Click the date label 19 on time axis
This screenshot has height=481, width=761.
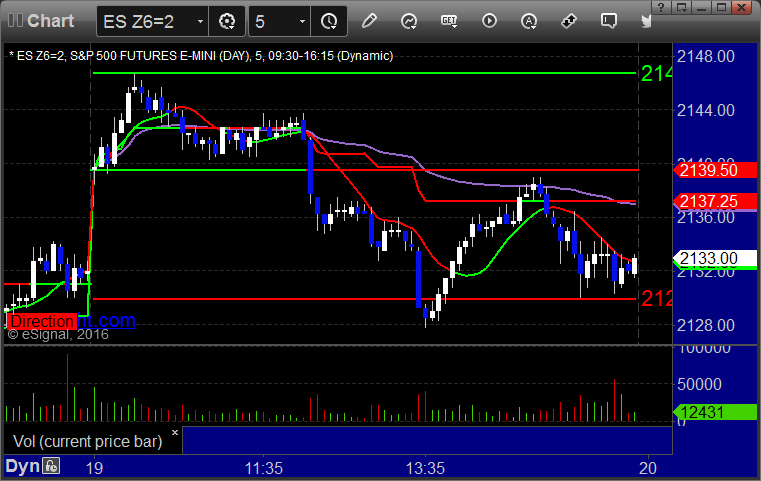click(94, 468)
